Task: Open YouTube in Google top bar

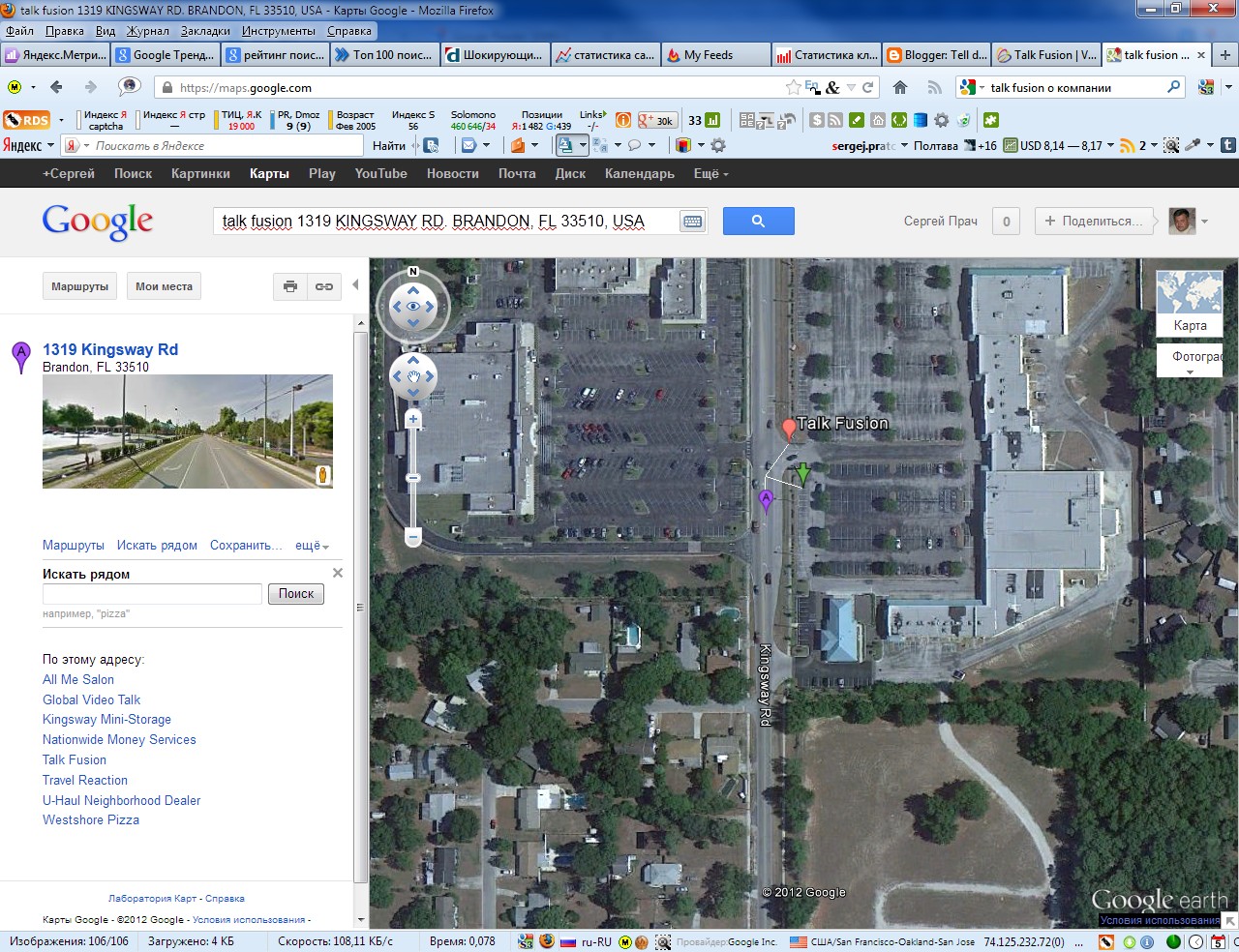Action: 380,173
